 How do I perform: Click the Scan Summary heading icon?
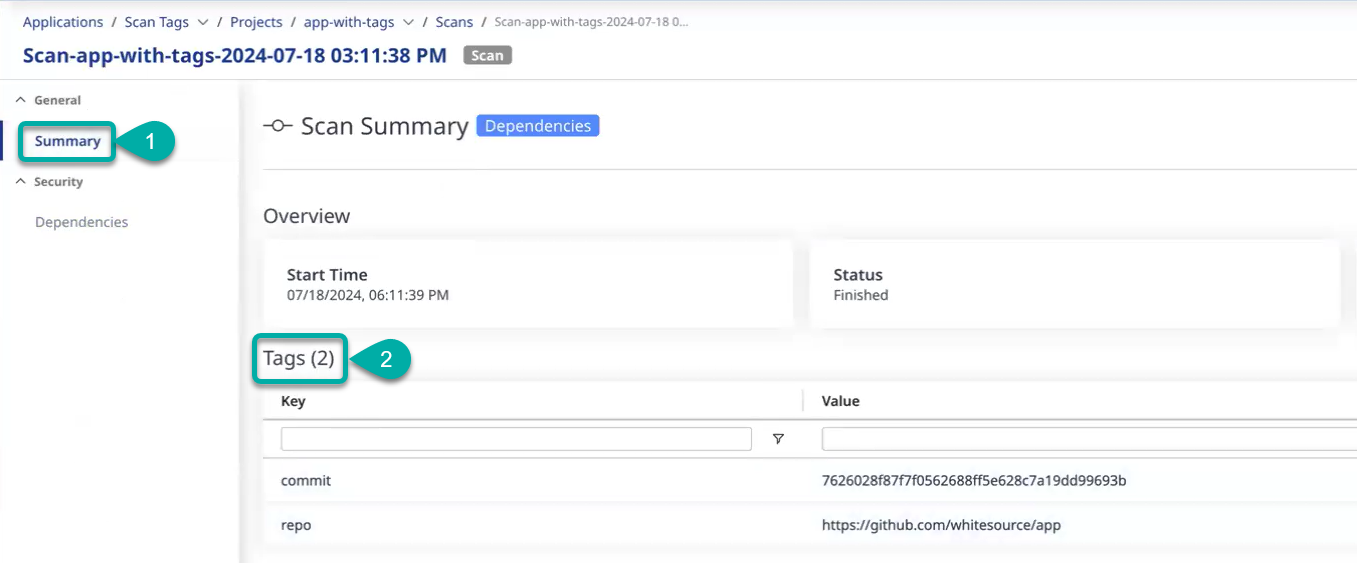(277, 126)
